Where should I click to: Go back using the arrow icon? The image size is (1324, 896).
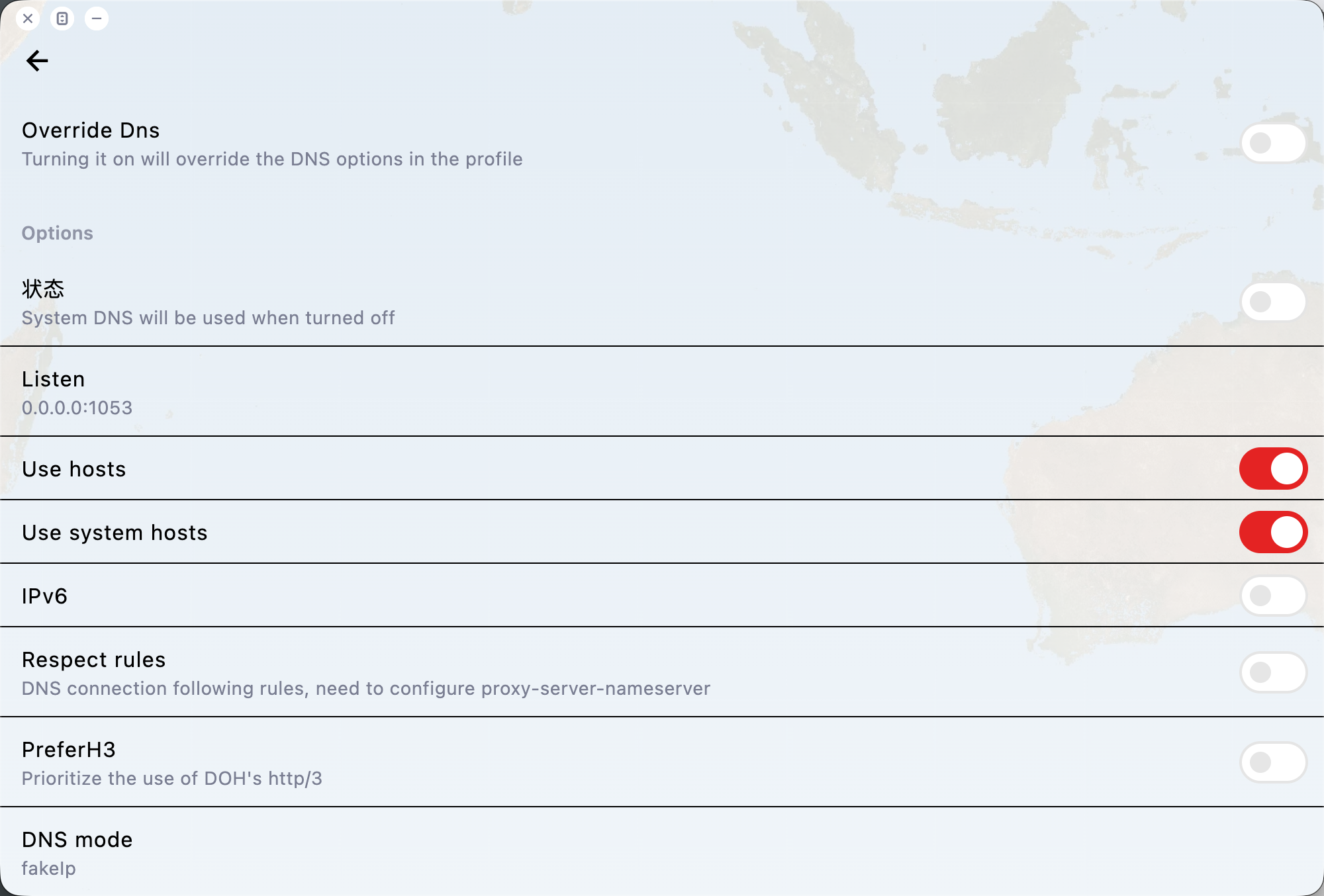click(37, 61)
